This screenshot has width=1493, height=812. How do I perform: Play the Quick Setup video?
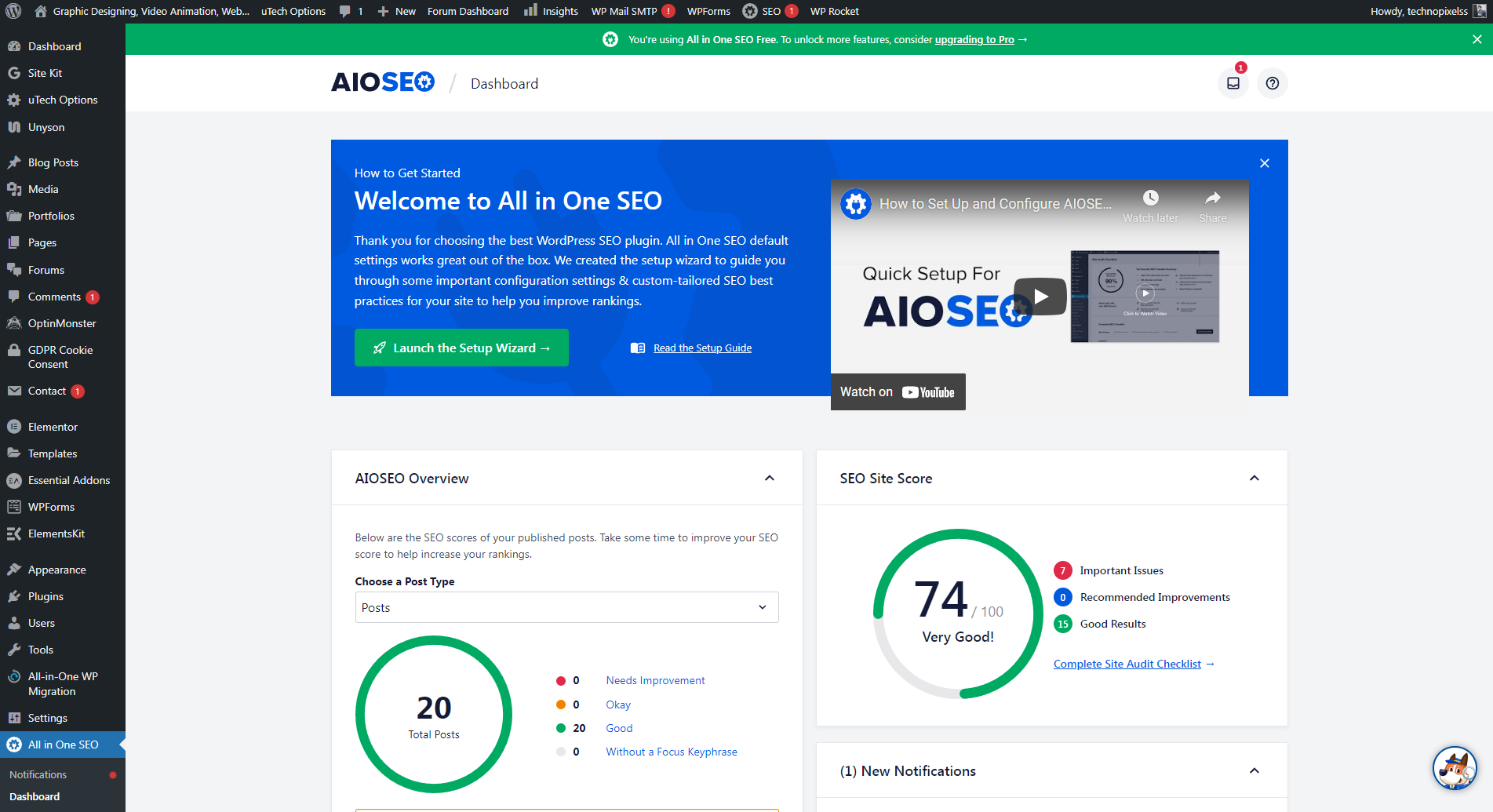click(x=1040, y=297)
